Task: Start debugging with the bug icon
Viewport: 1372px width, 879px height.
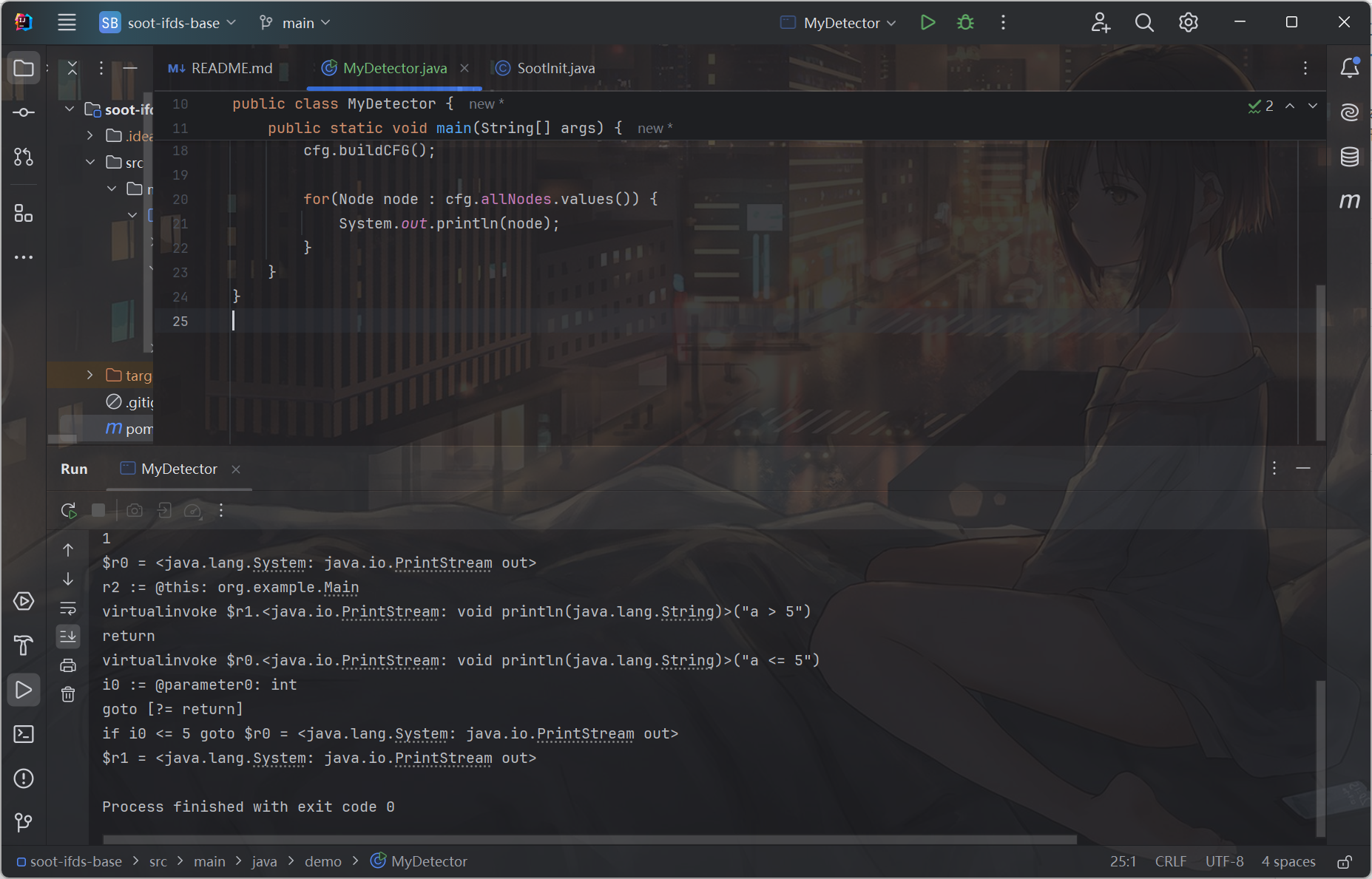Action: click(965, 23)
